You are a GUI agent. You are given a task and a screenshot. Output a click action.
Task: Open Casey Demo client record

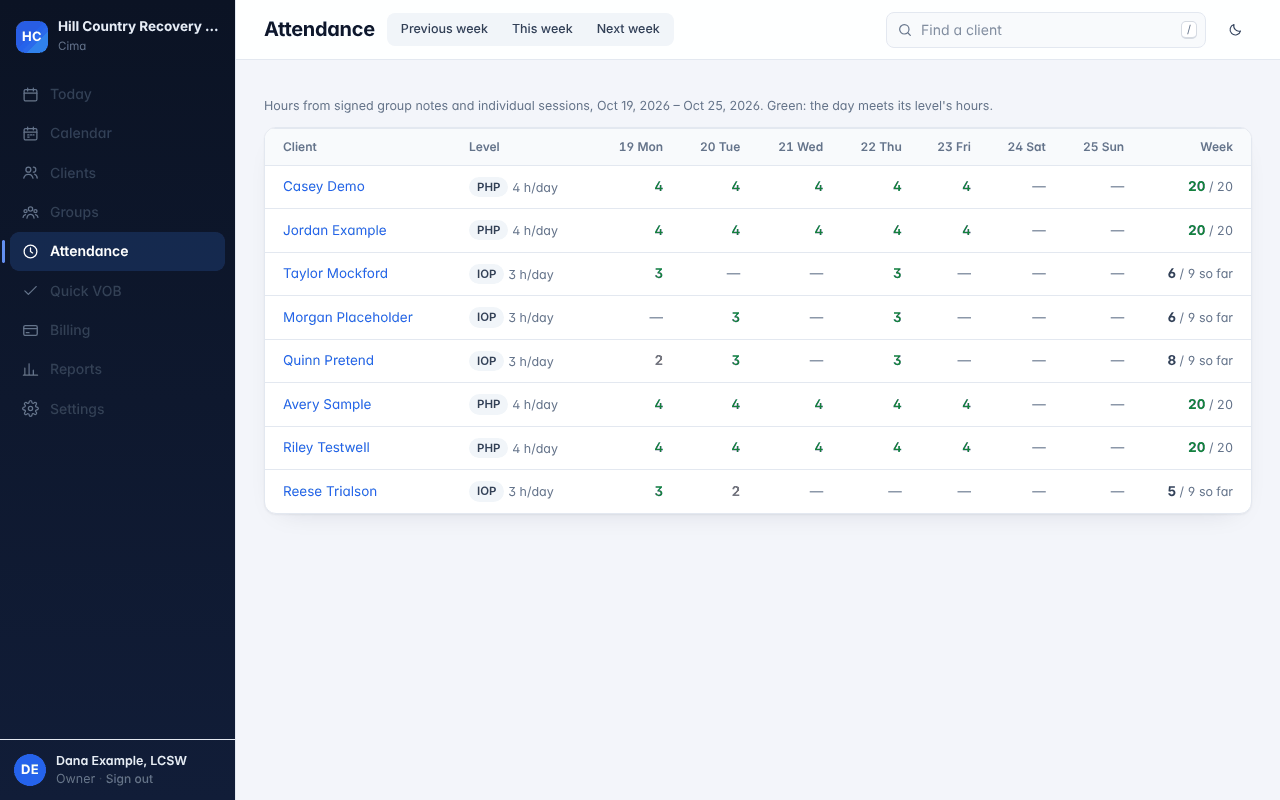tap(324, 186)
